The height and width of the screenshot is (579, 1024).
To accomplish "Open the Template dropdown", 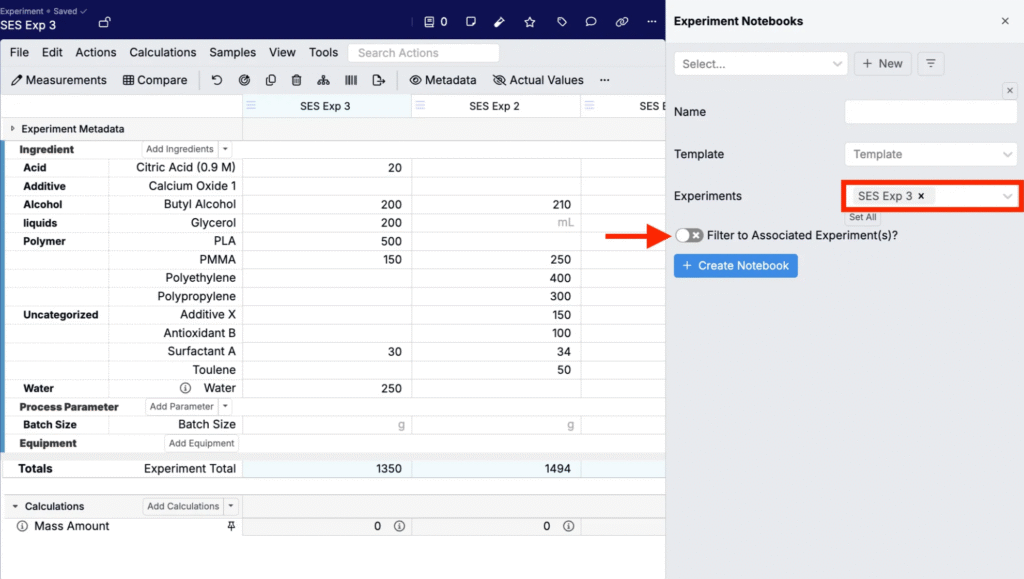I will point(931,154).
